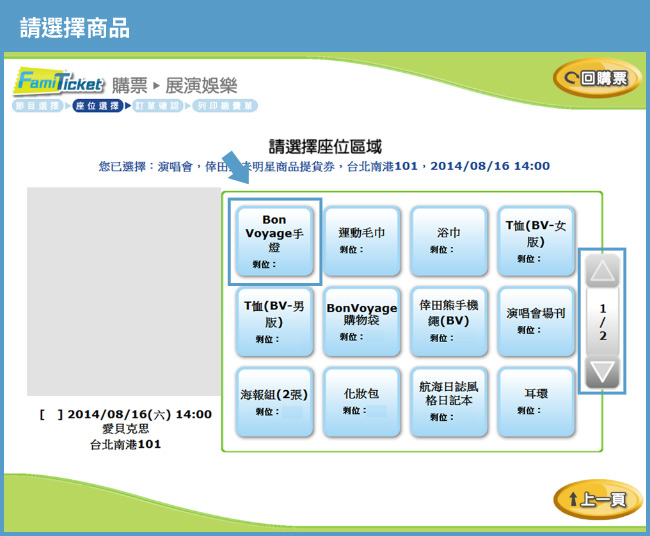Choose BonVoyage購物袋 item
650x536 pixels.
coord(361,322)
